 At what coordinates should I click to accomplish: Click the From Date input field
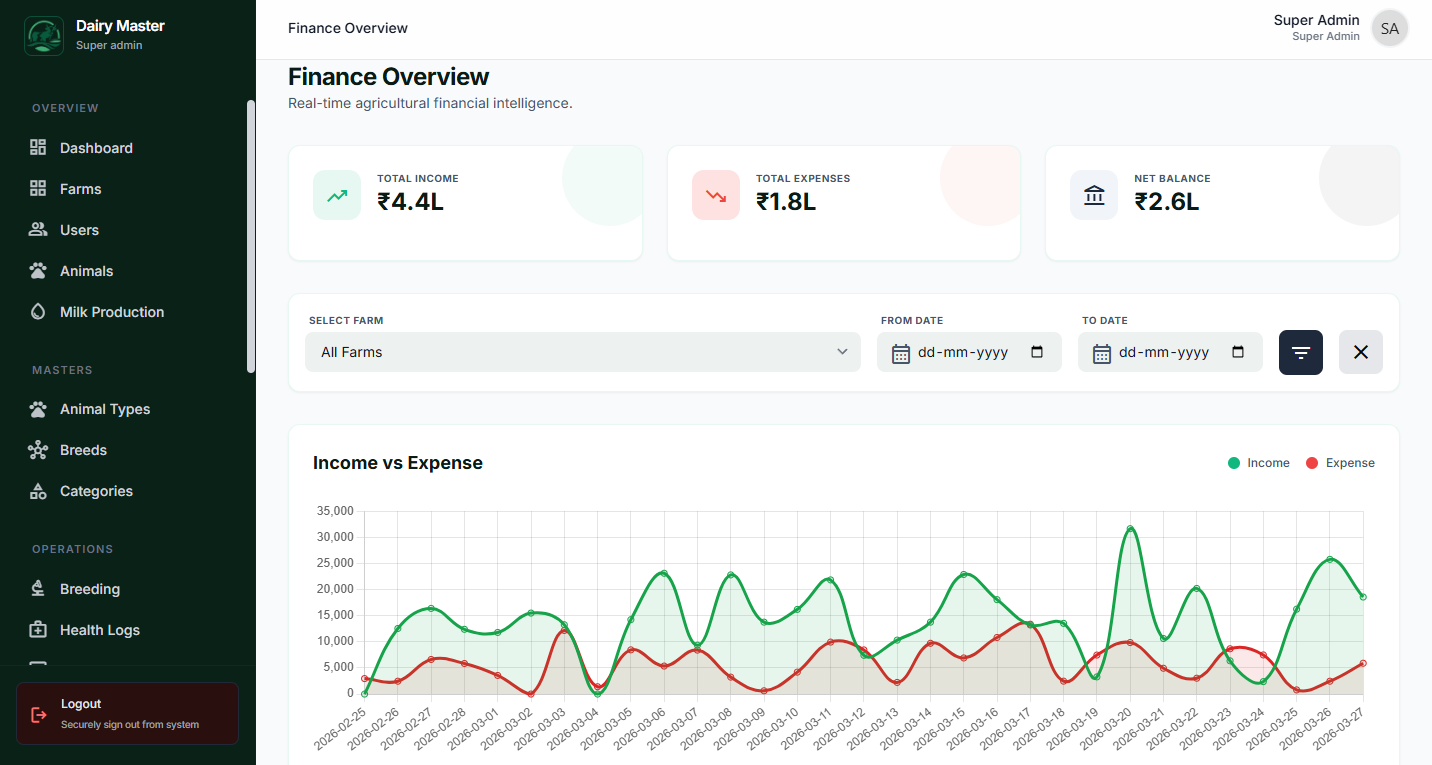click(x=962, y=352)
